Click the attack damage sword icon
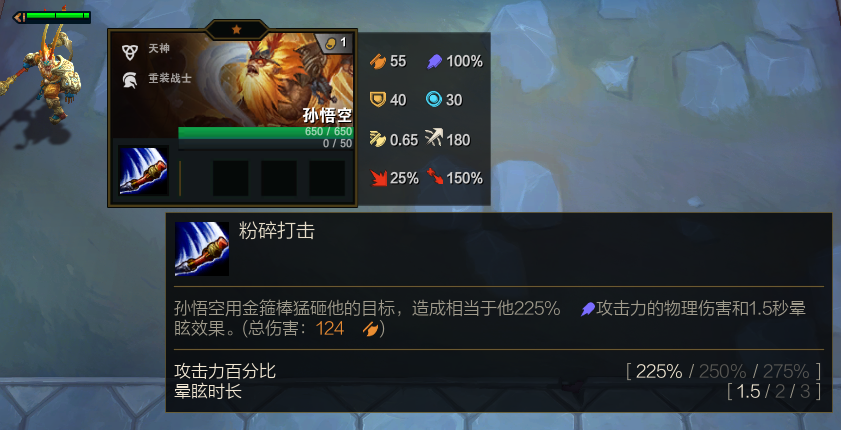Image resolution: width=841 pixels, height=430 pixels. click(378, 61)
